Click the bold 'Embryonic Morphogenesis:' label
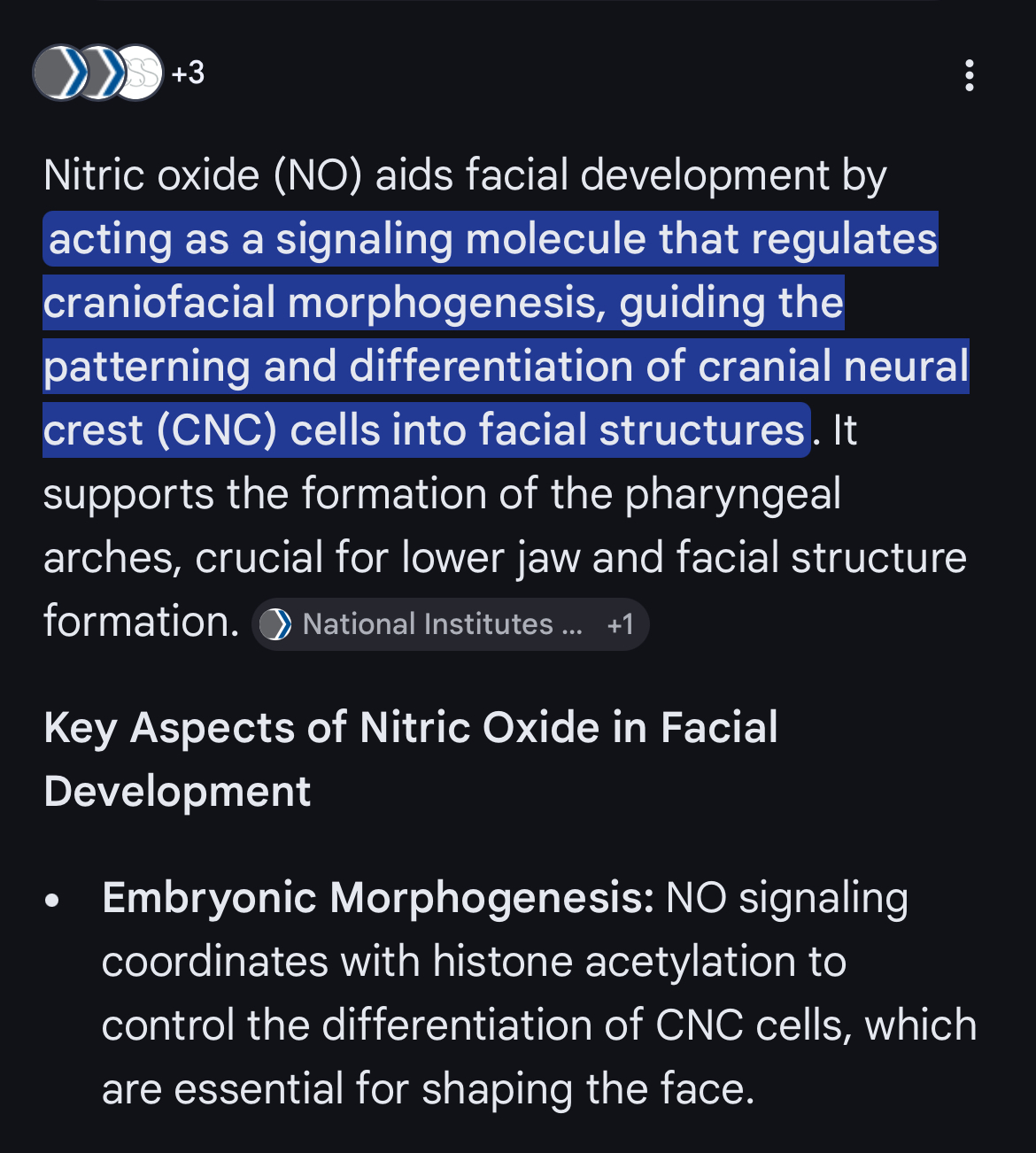1036x1153 pixels. [378, 898]
